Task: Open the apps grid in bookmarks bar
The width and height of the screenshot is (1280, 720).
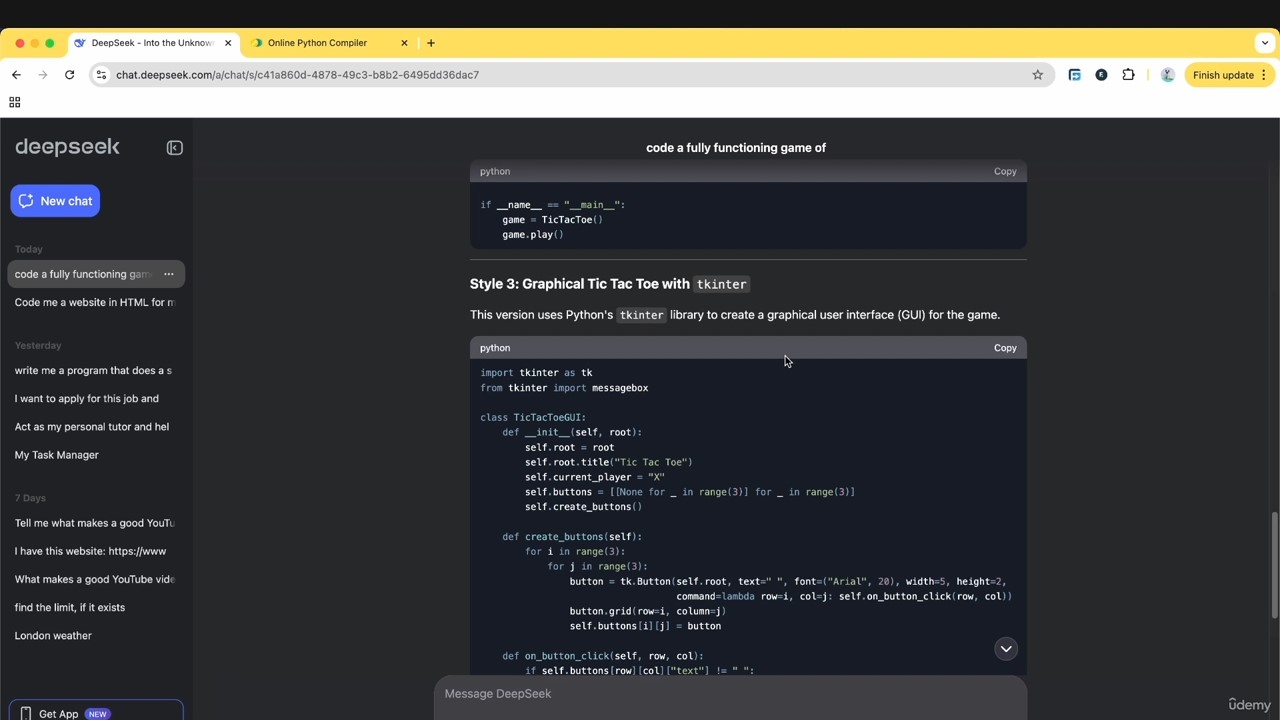Action: coord(14,102)
